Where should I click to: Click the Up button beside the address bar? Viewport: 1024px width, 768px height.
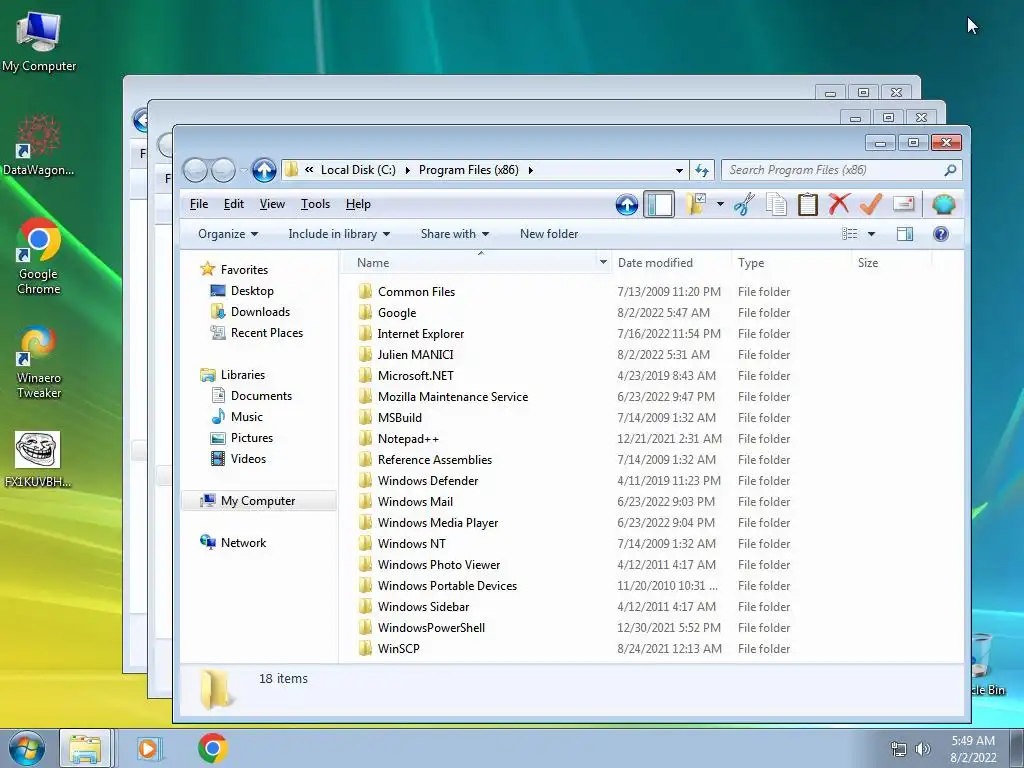264,170
